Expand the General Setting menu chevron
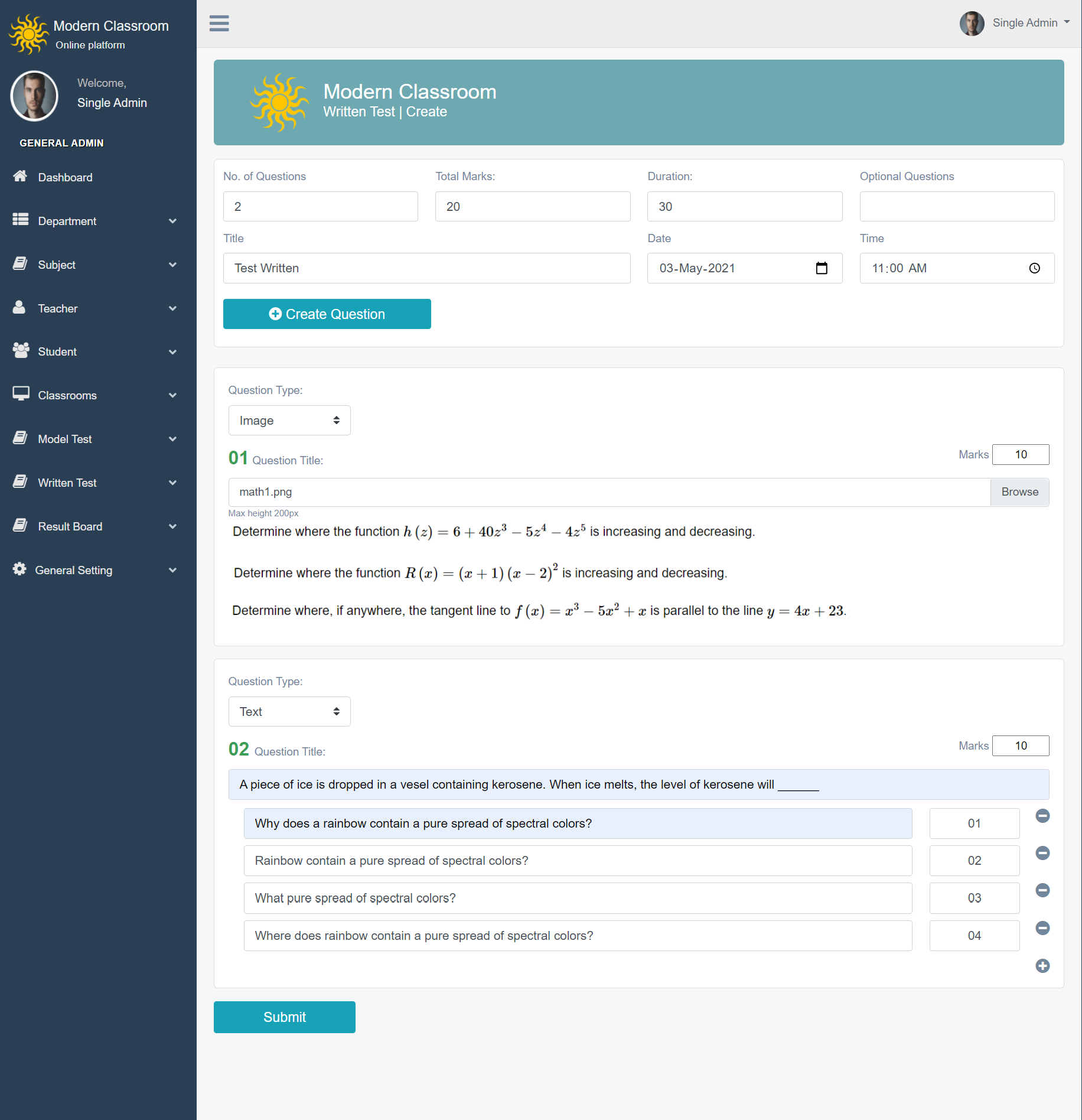1082x1120 pixels. coord(172,570)
